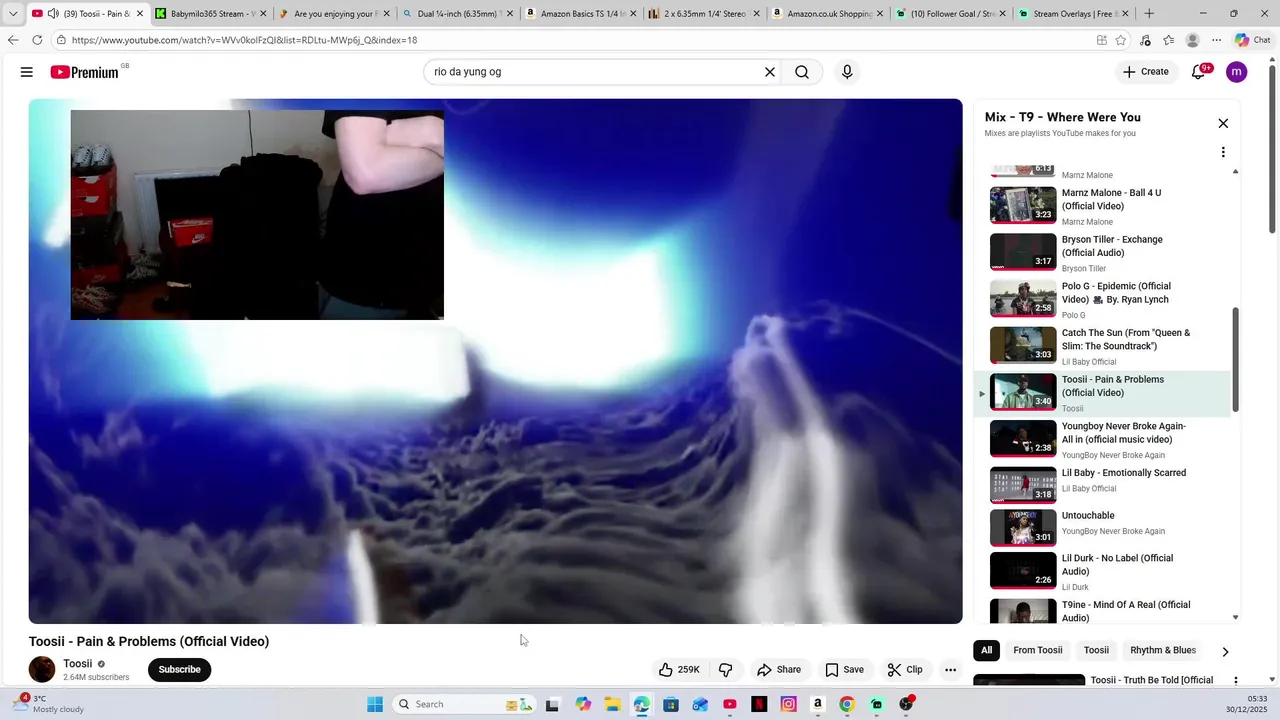Open a new browser tab

[x=1149, y=14]
